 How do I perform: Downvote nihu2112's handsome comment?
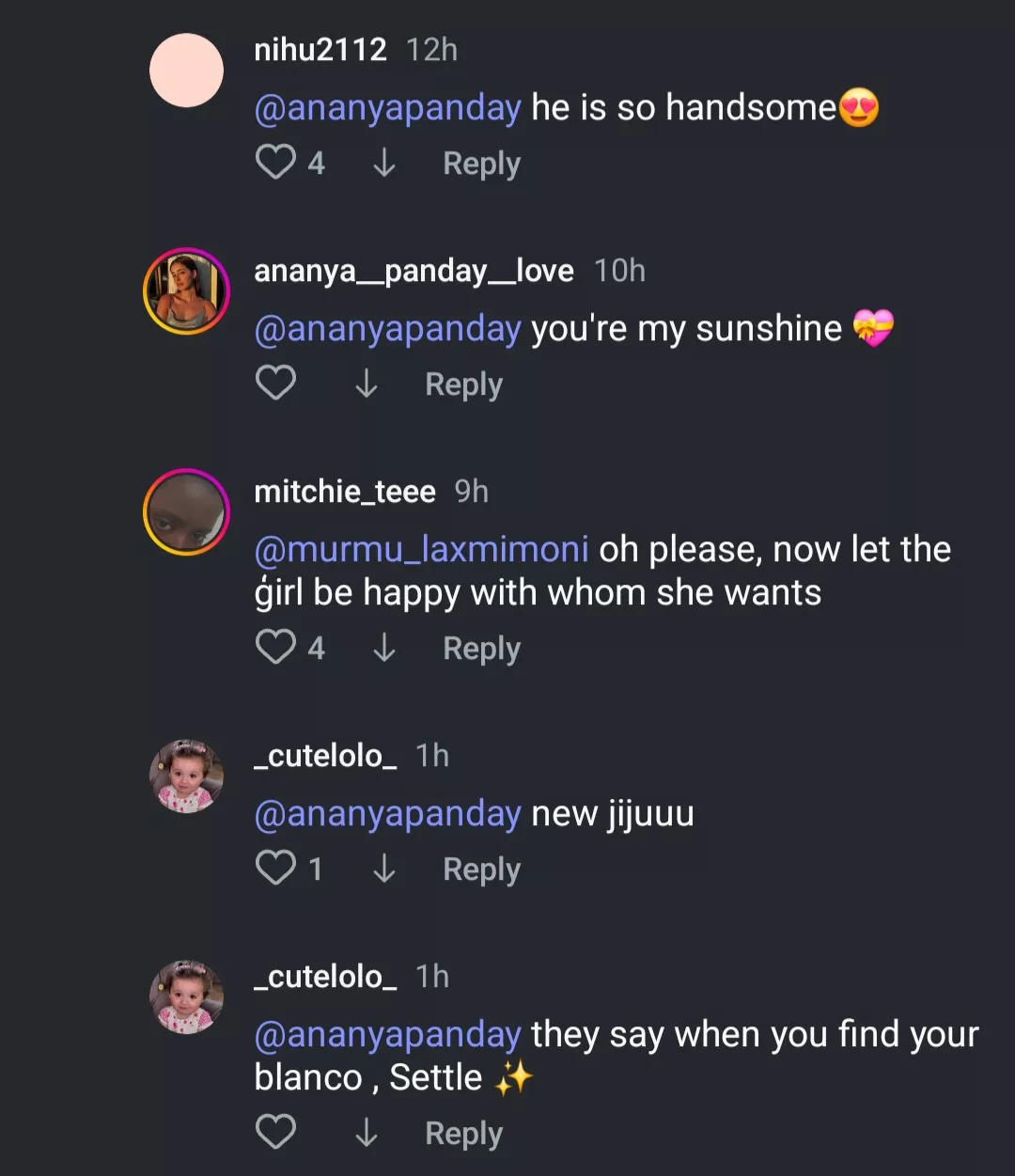[383, 163]
